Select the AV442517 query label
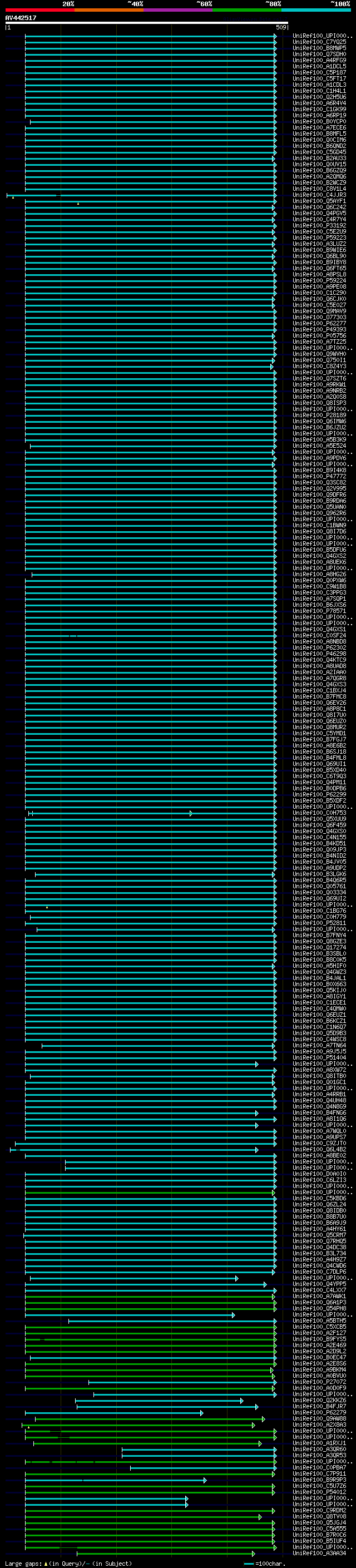Image resolution: width=356 pixels, height=1568 pixels. [21, 18]
